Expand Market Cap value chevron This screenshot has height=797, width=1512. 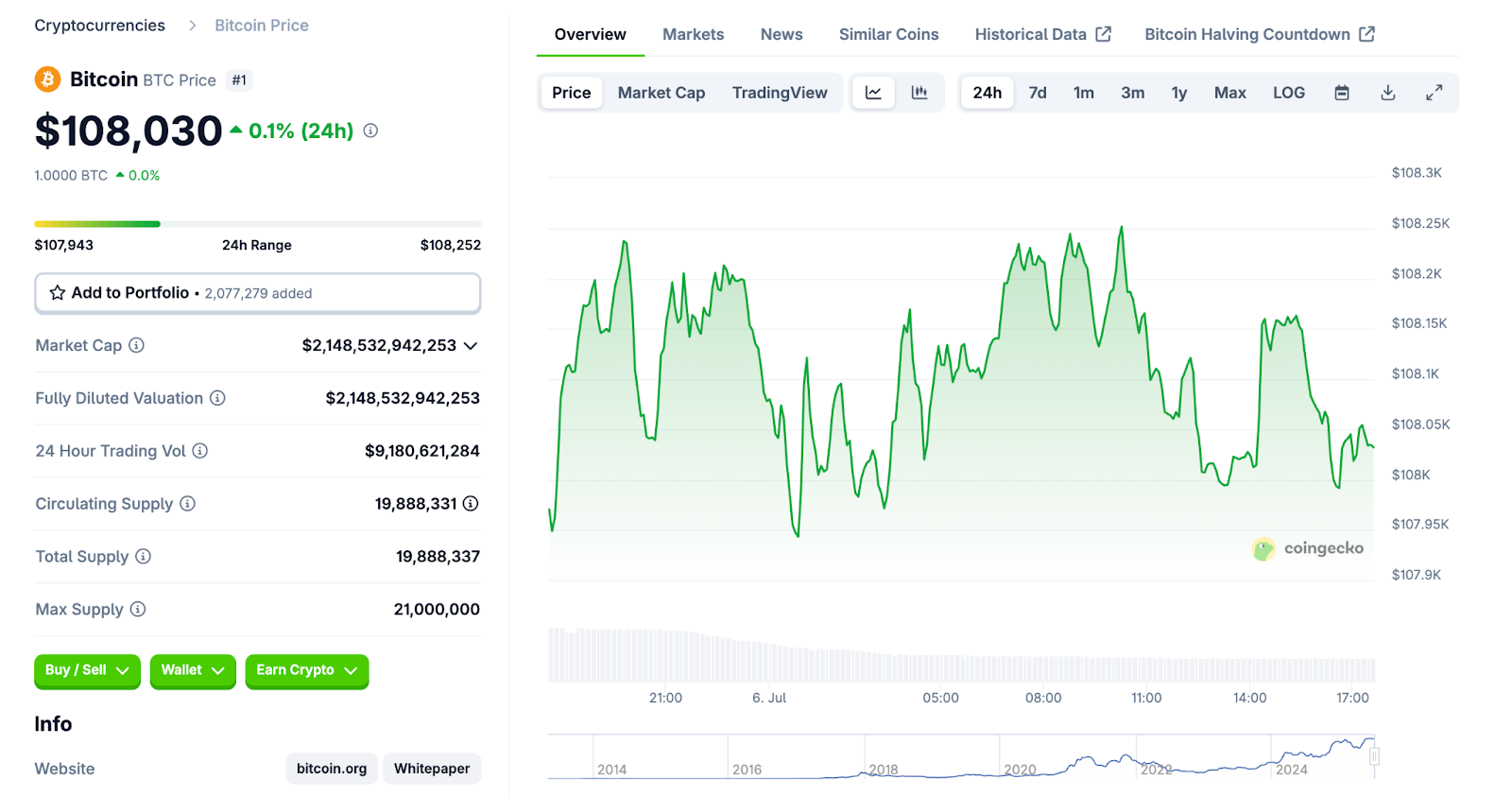tap(471, 346)
